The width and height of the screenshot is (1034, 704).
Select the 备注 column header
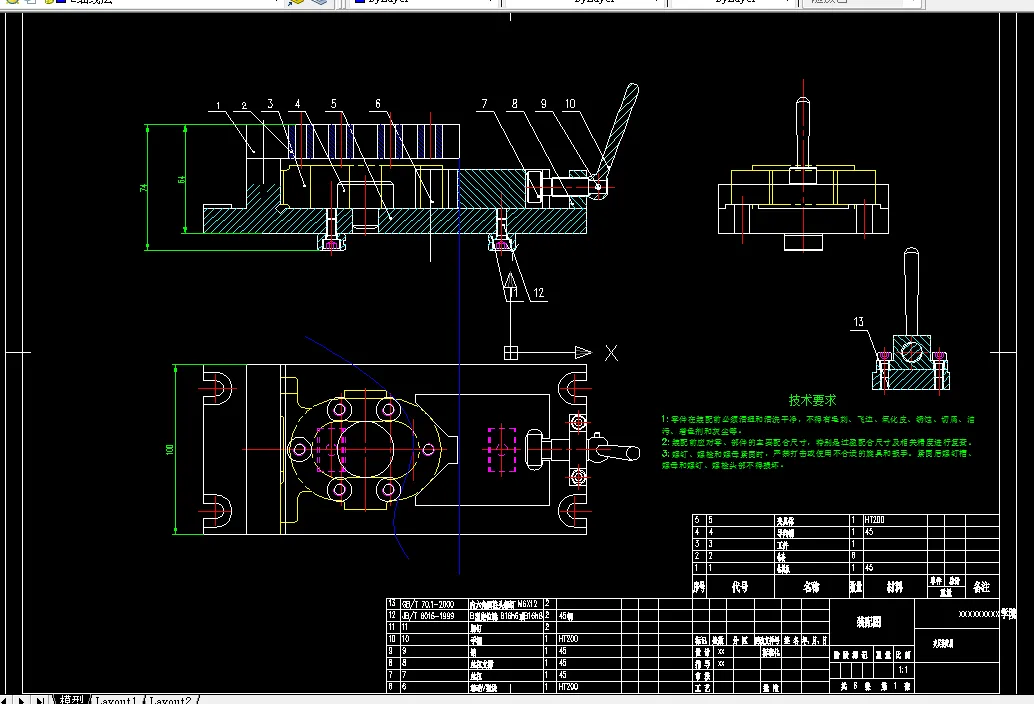tap(982, 586)
